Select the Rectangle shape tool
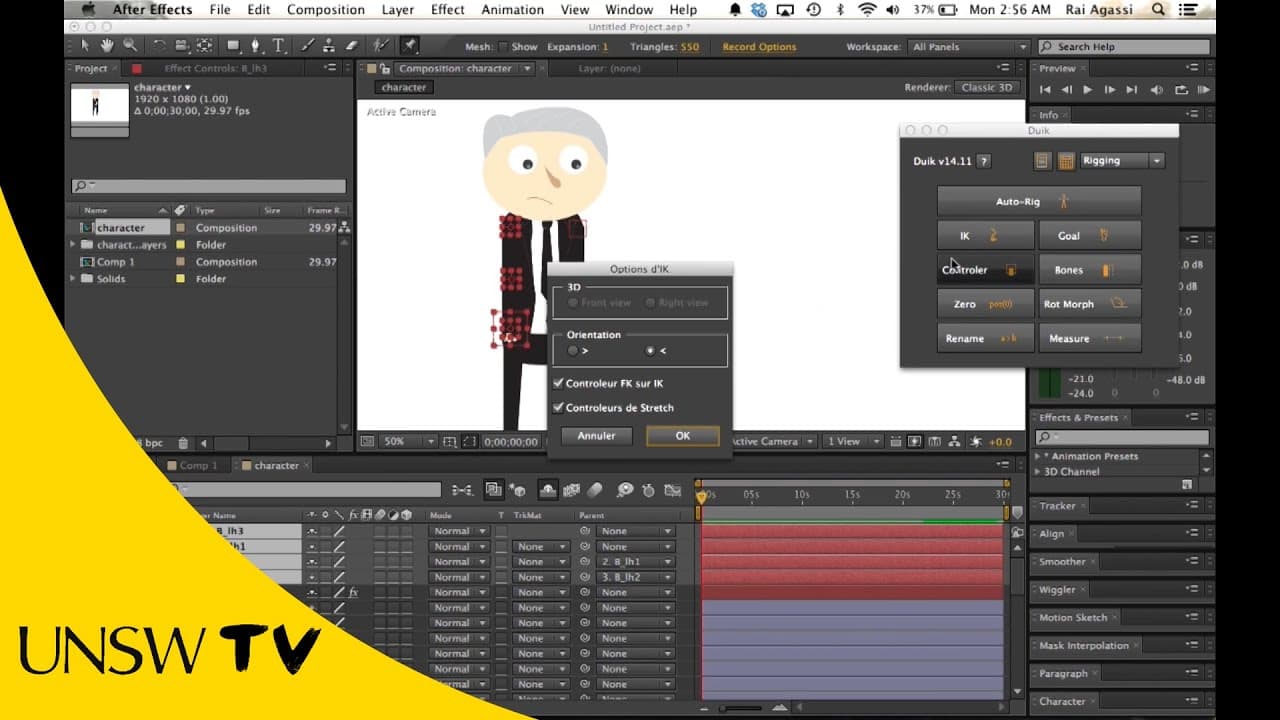The height and width of the screenshot is (720, 1280). [x=233, y=46]
